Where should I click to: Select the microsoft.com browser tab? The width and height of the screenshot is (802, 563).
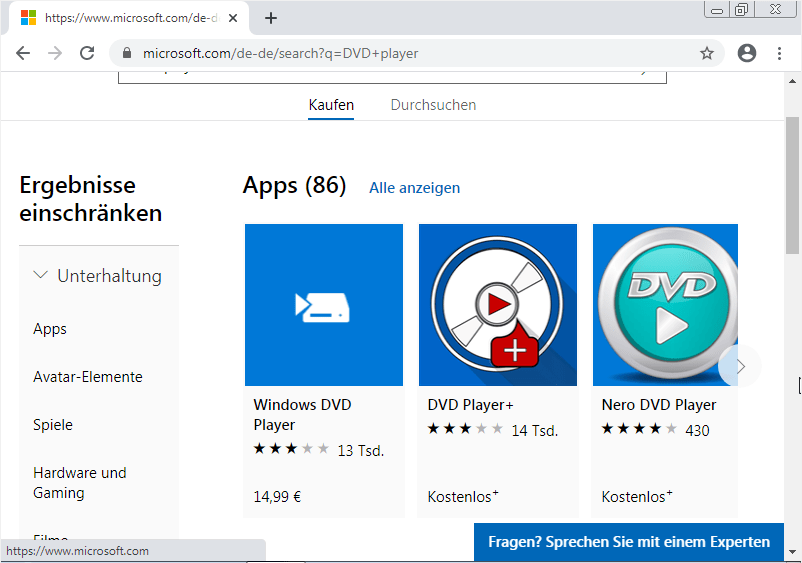click(x=128, y=18)
